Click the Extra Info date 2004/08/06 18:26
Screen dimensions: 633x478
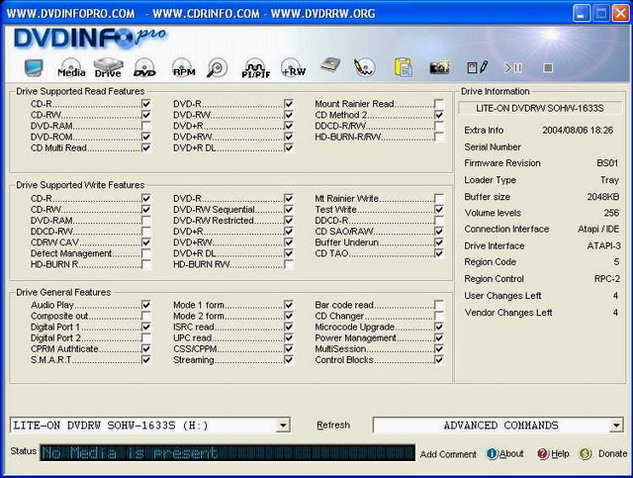(x=578, y=130)
